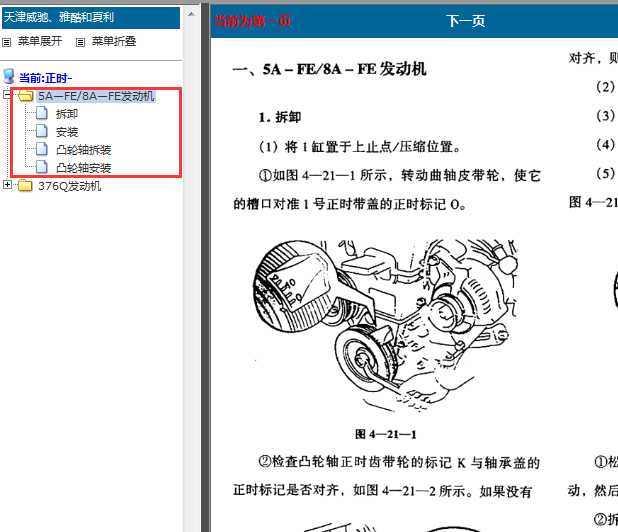Click the sidebar scrollbar up arrow
Viewport: 618px width, 532px height.
[x=192, y=15]
